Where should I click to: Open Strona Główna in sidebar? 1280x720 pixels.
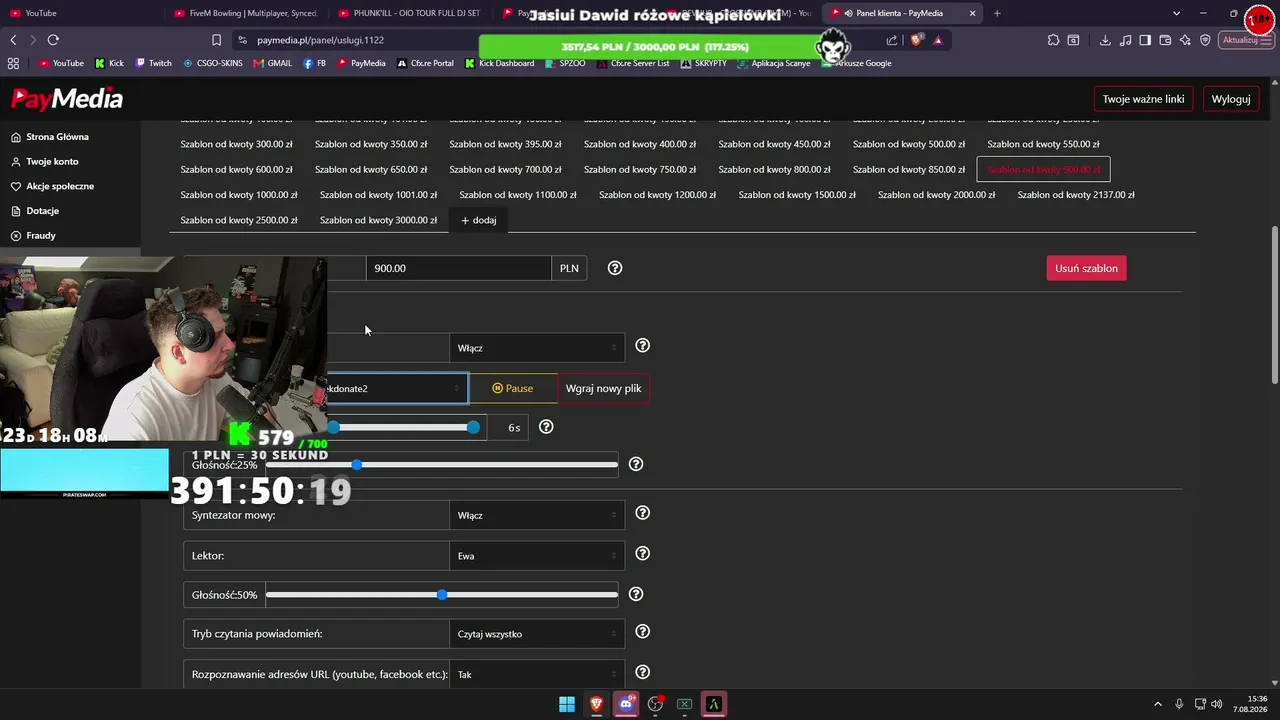coord(57,137)
